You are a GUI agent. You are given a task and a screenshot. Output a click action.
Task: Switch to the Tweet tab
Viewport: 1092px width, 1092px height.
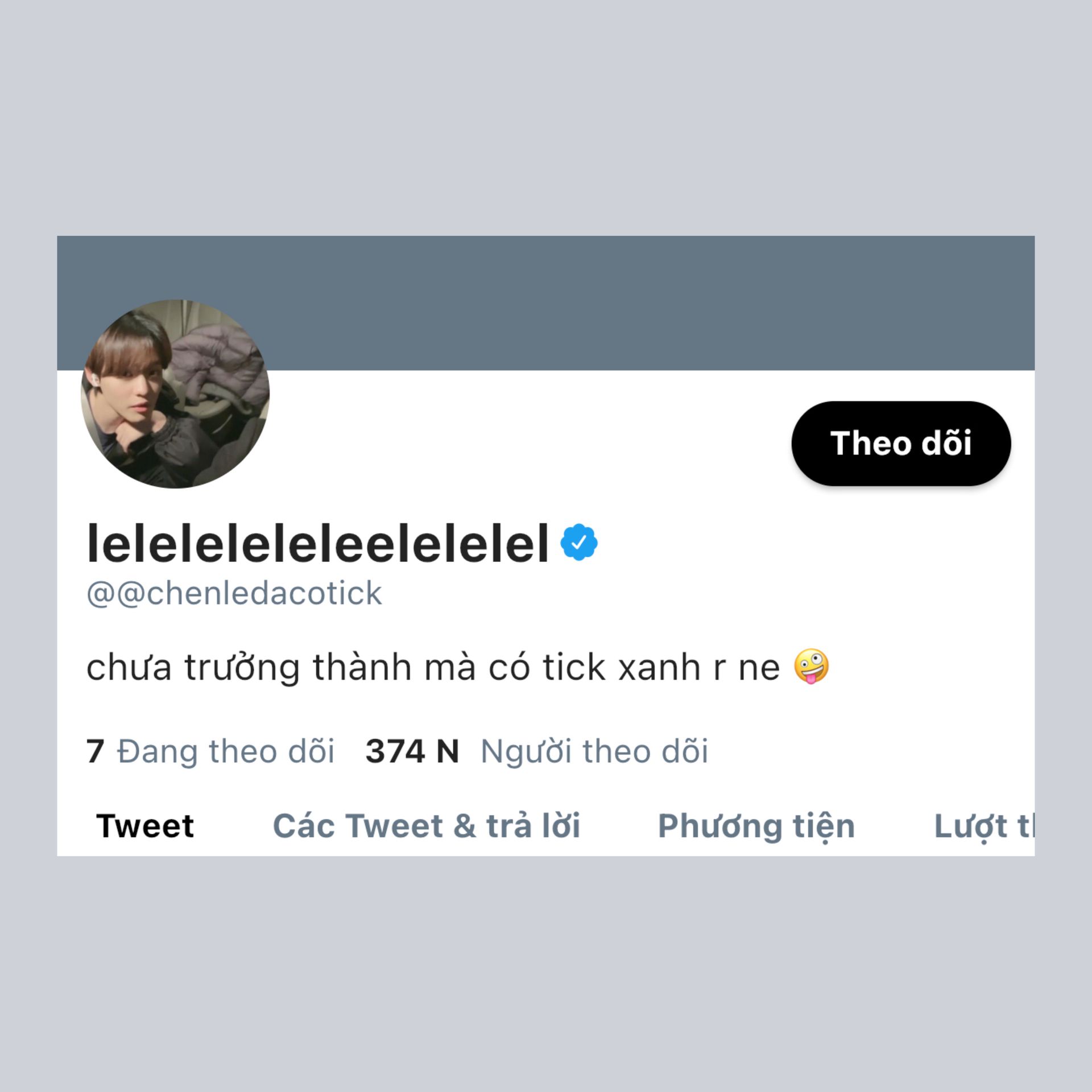click(x=145, y=826)
